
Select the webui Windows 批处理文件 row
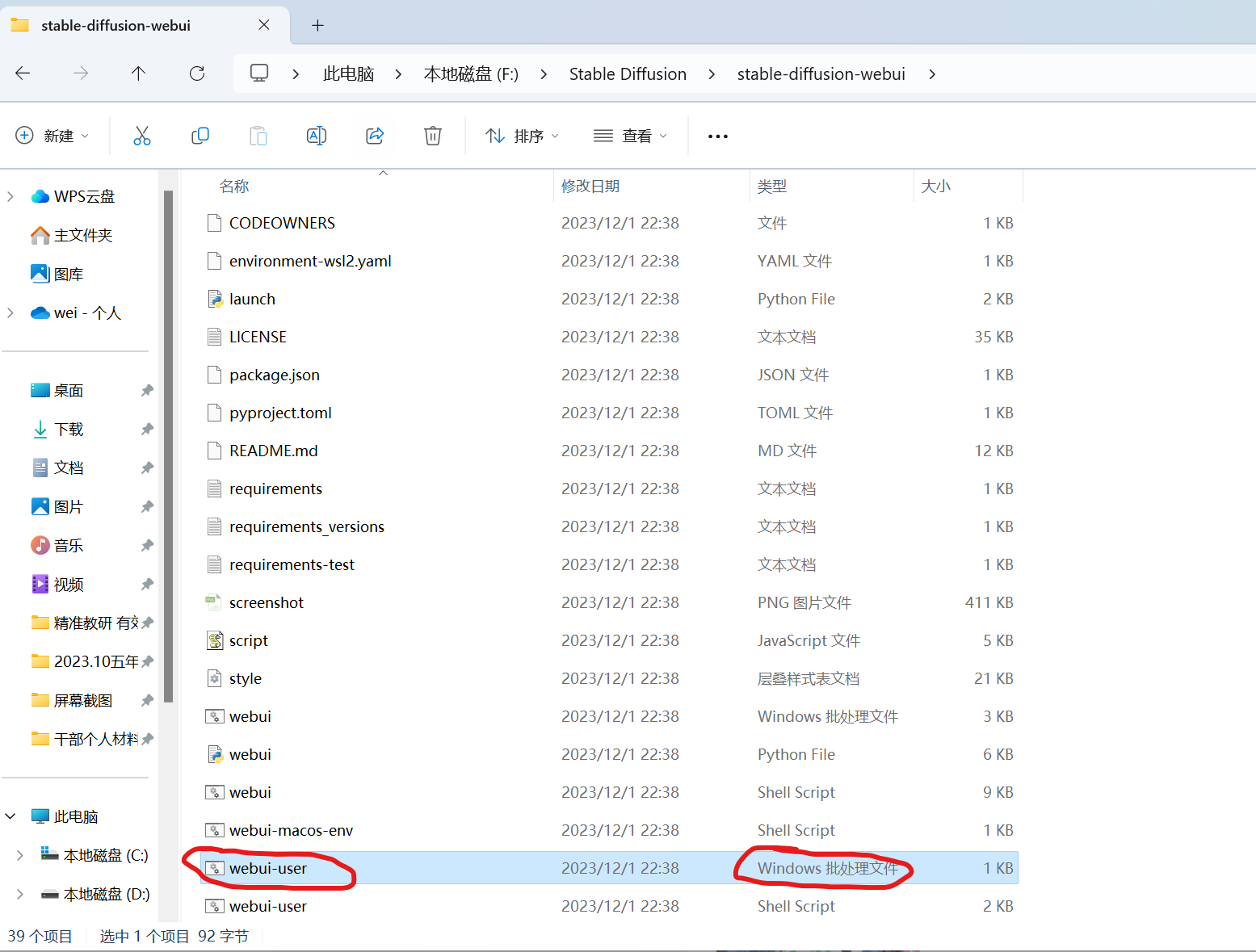click(609, 716)
